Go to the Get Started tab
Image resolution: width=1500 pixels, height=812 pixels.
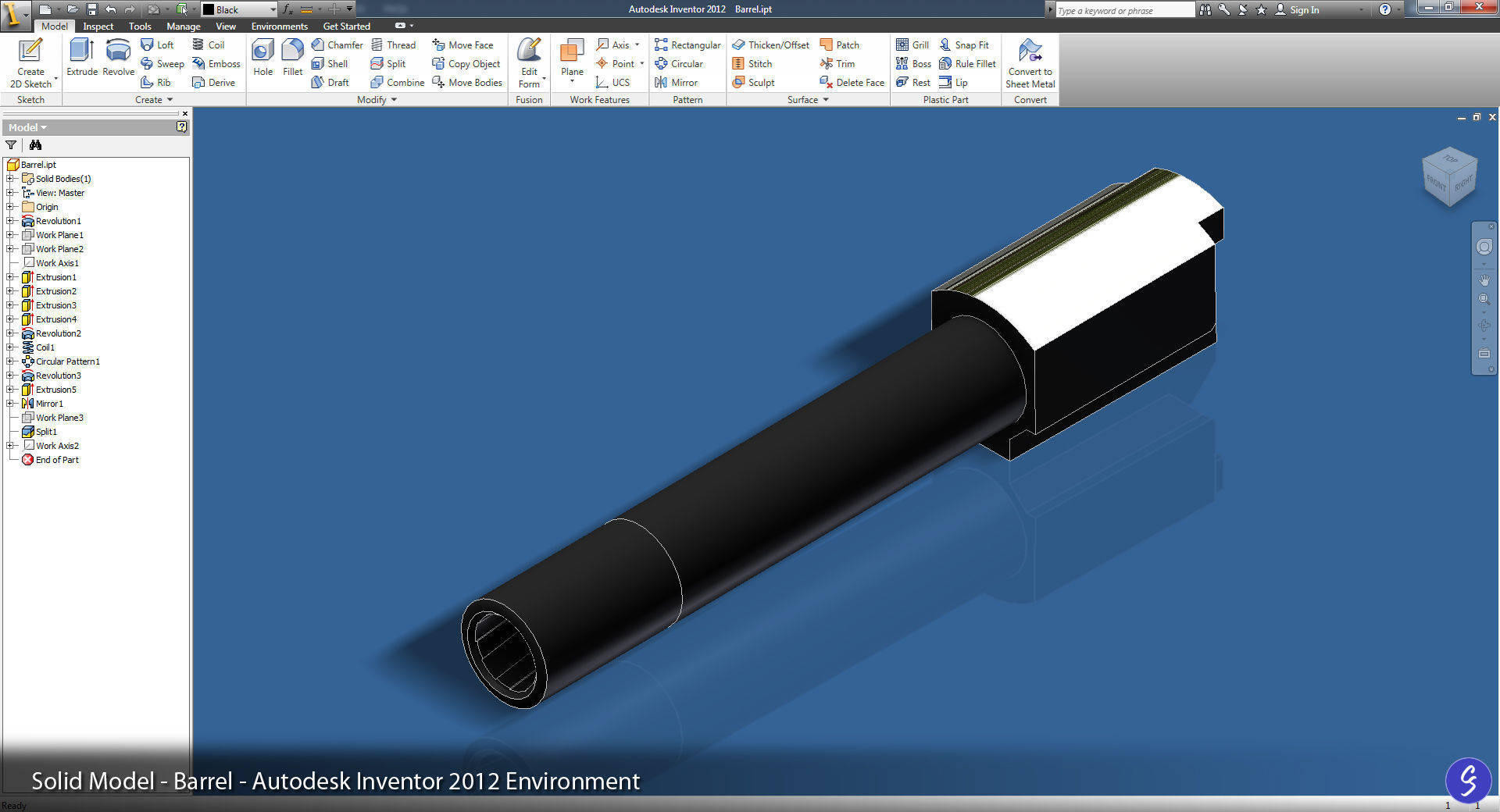coord(347,27)
